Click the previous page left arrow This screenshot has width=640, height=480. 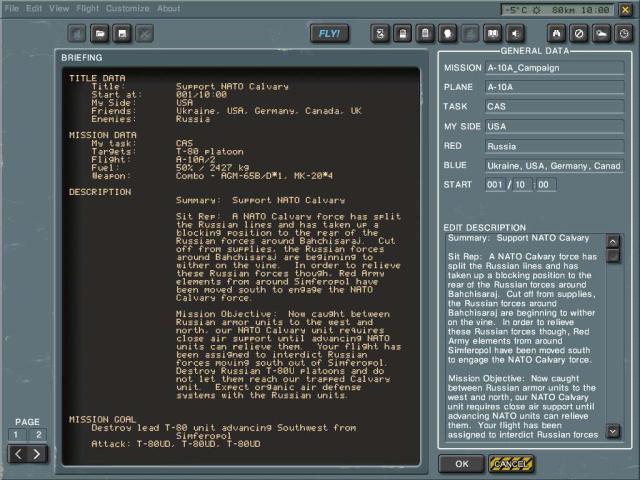17,454
